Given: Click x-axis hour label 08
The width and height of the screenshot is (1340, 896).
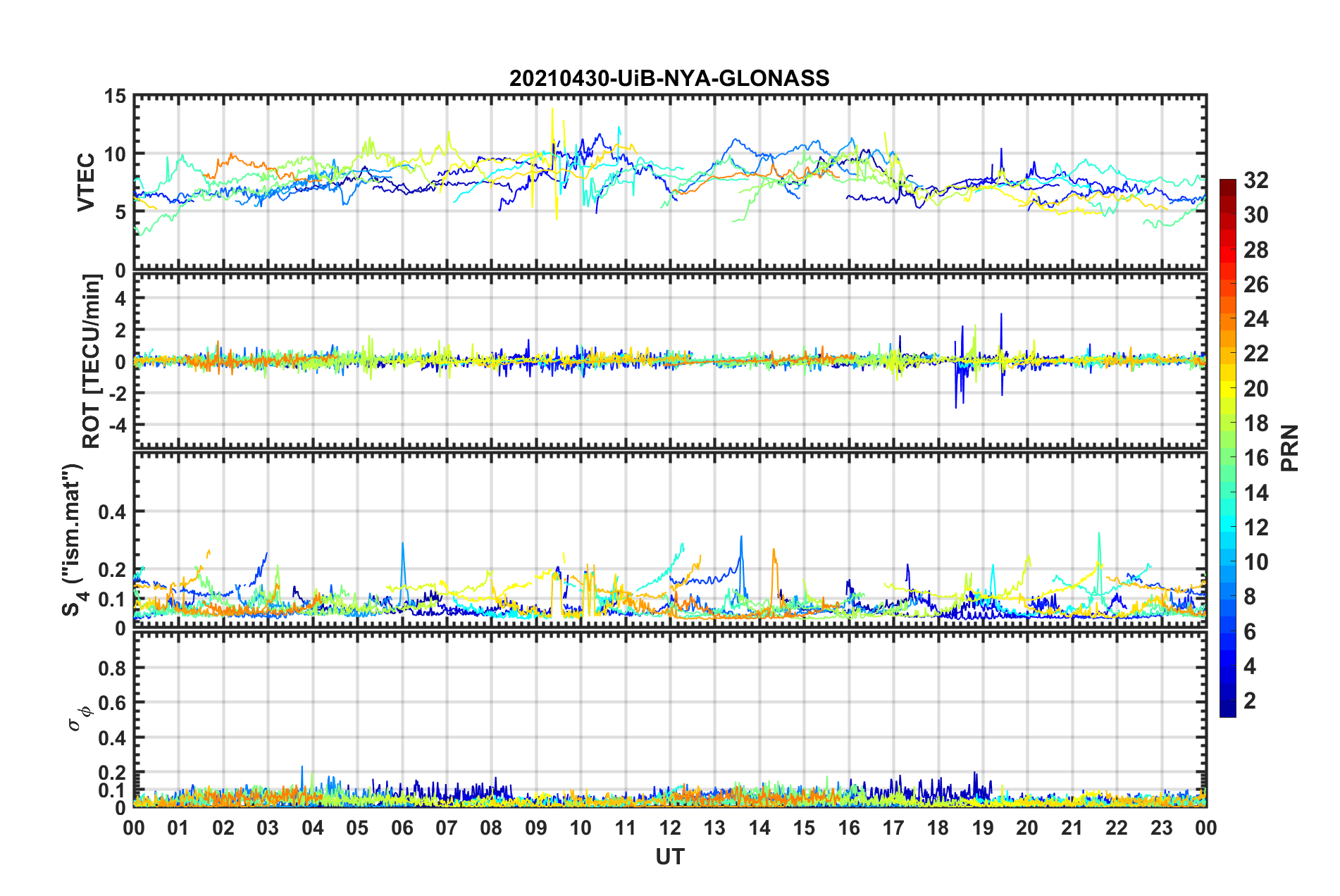Looking at the screenshot, I should pos(491,828).
